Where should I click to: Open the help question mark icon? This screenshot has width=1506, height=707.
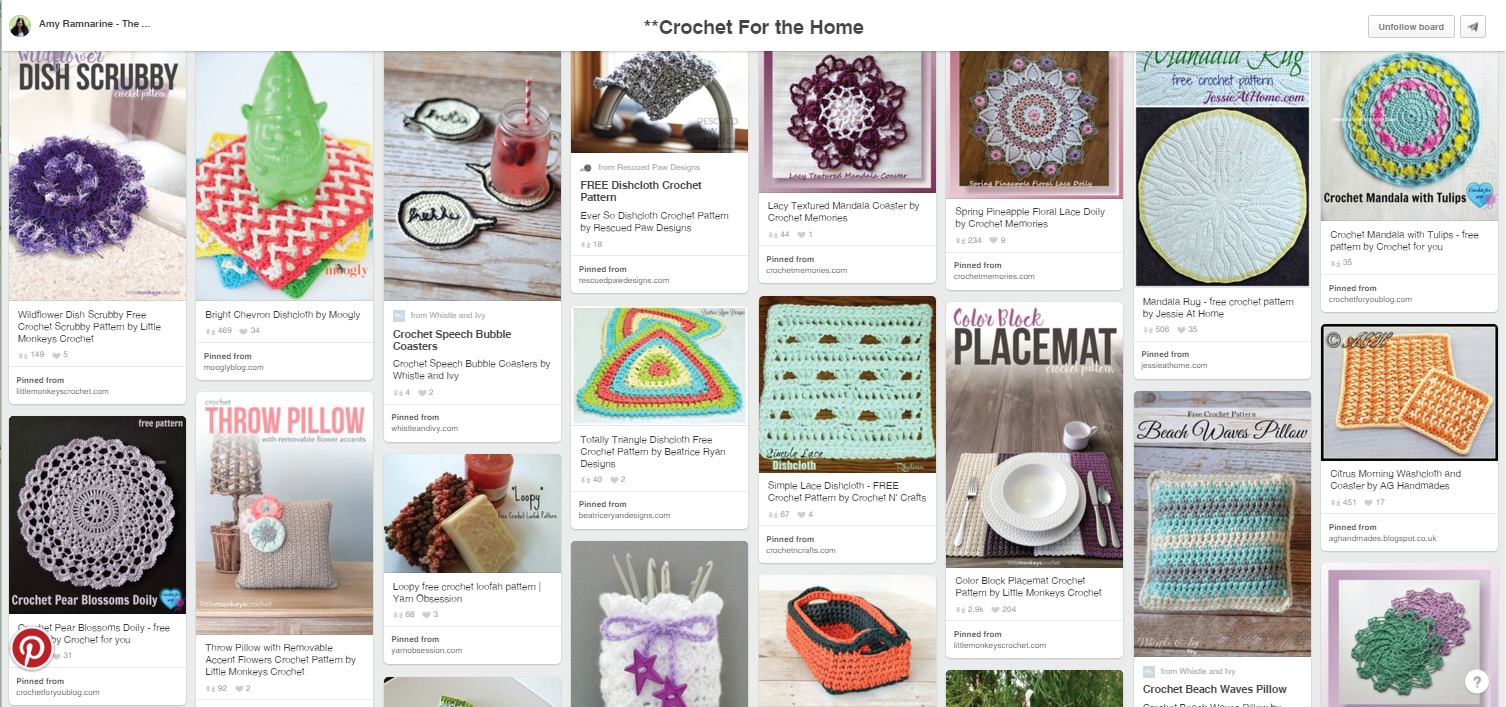(x=1477, y=681)
